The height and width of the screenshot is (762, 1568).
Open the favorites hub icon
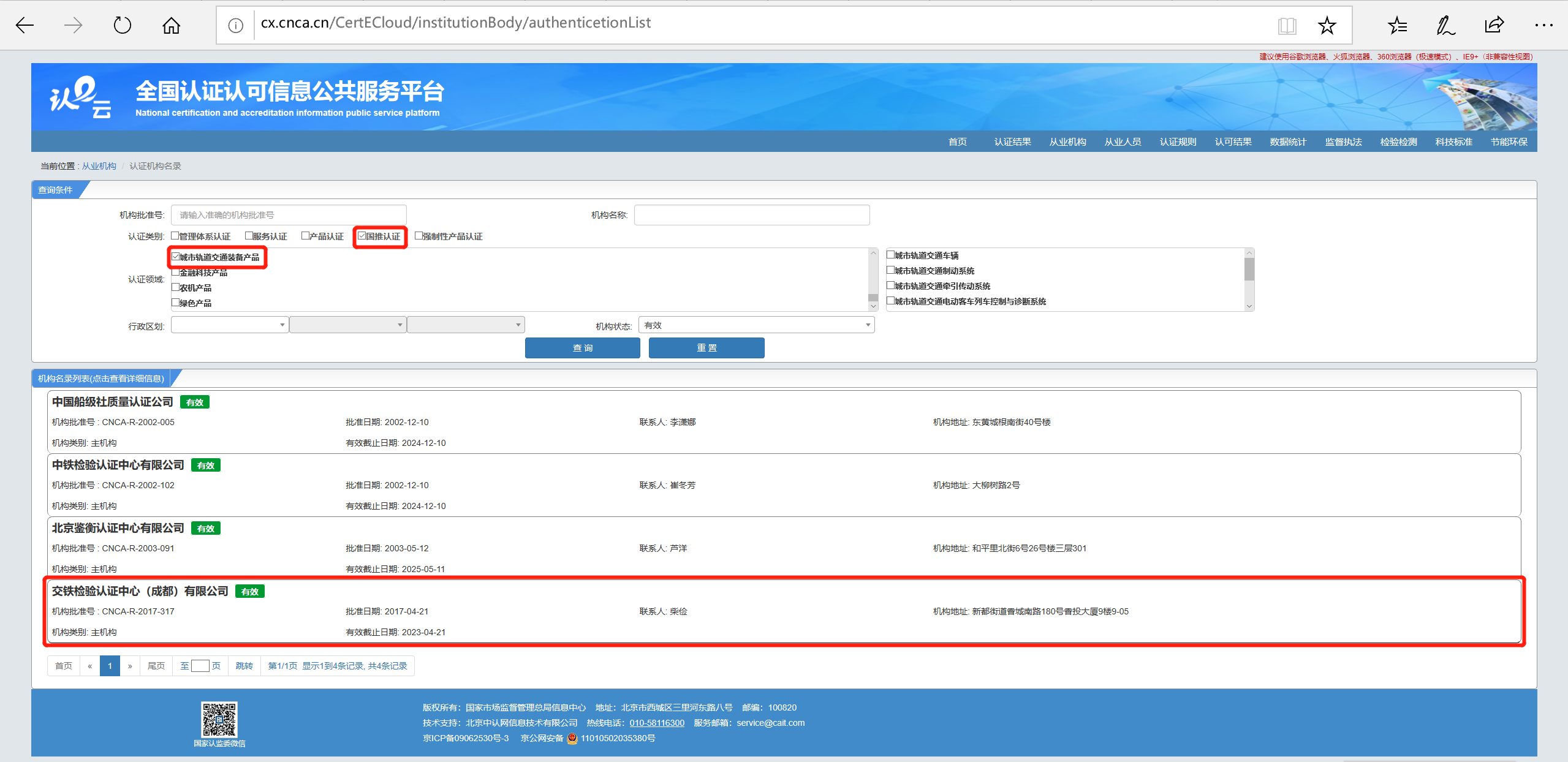click(1398, 25)
